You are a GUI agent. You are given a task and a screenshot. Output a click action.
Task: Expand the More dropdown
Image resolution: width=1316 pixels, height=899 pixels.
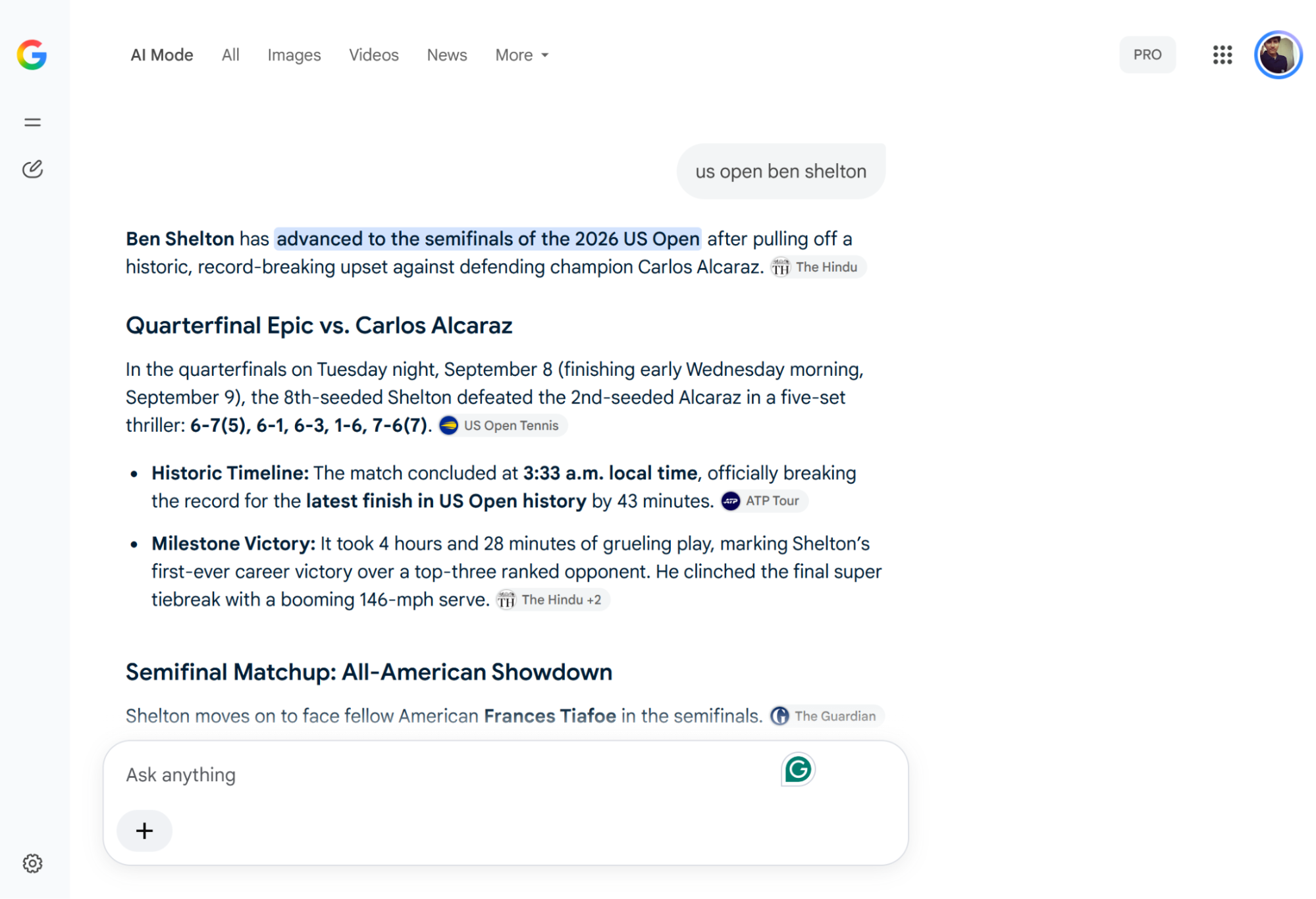pyautogui.click(x=521, y=55)
